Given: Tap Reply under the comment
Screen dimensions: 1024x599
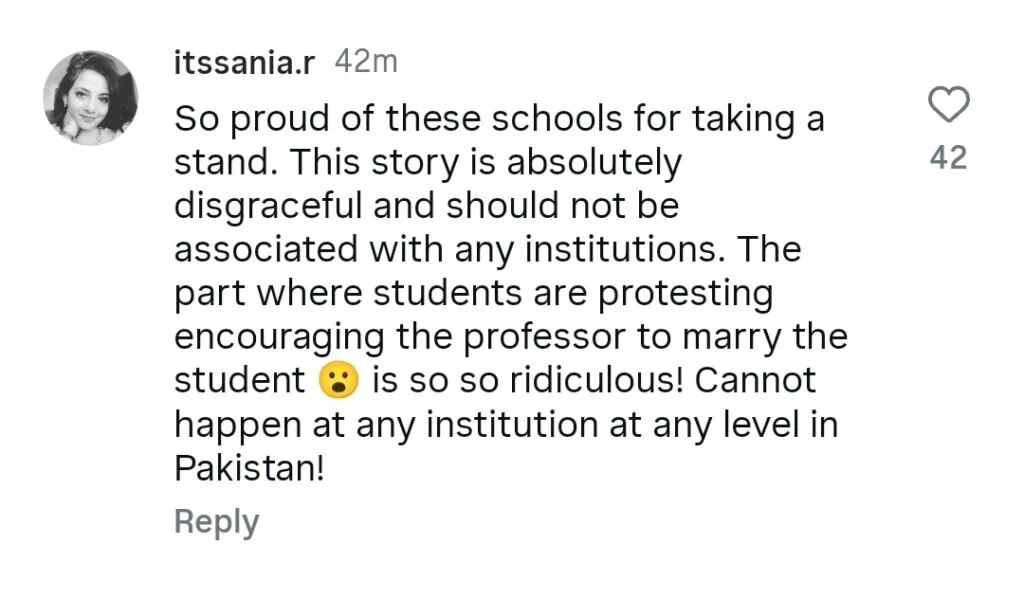Looking at the screenshot, I should click(216, 522).
